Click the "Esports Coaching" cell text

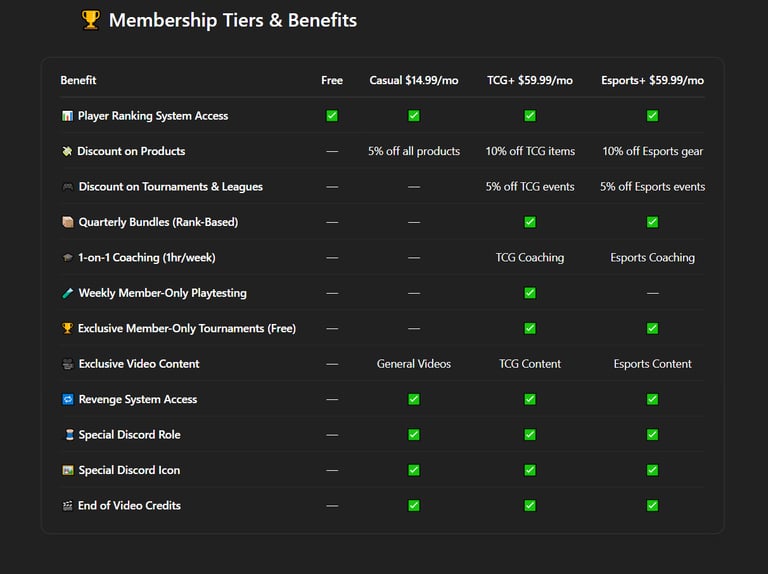click(x=652, y=258)
